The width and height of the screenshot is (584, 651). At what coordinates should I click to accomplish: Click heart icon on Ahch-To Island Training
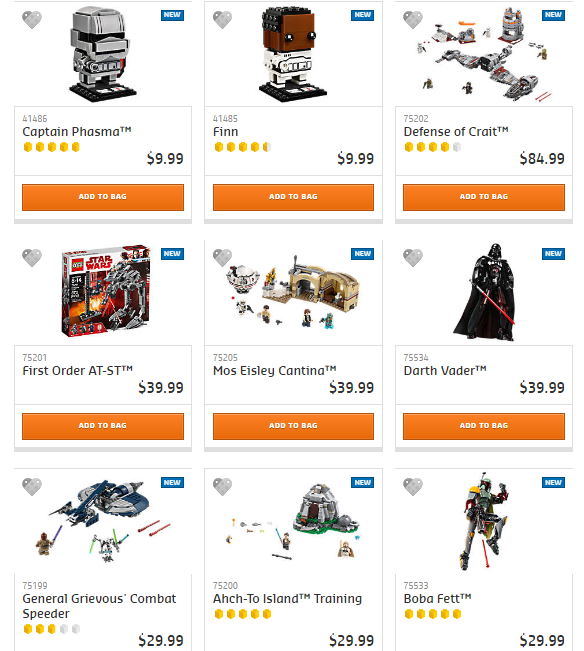tap(222, 487)
